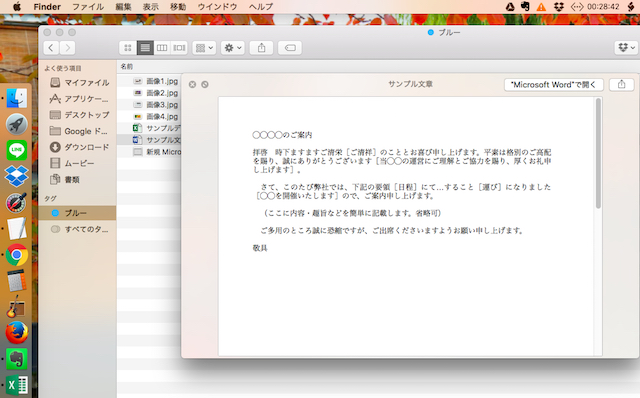
Task: Open Excel from the Dock
Action: pos(17,385)
